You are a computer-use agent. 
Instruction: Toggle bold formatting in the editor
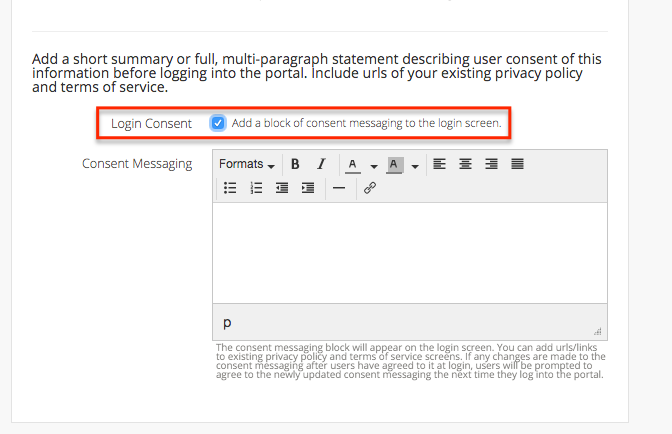click(x=295, y=164)
